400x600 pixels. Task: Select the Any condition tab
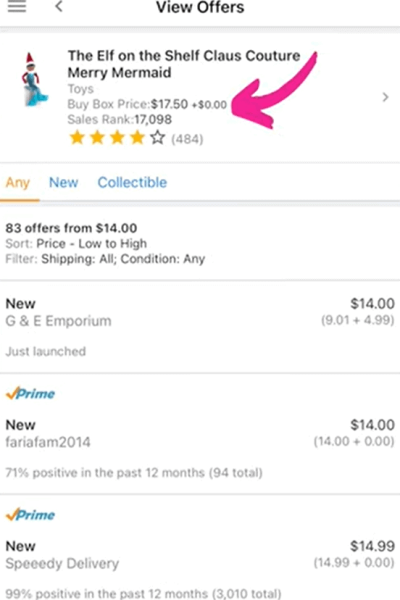[x=18, y=183]
